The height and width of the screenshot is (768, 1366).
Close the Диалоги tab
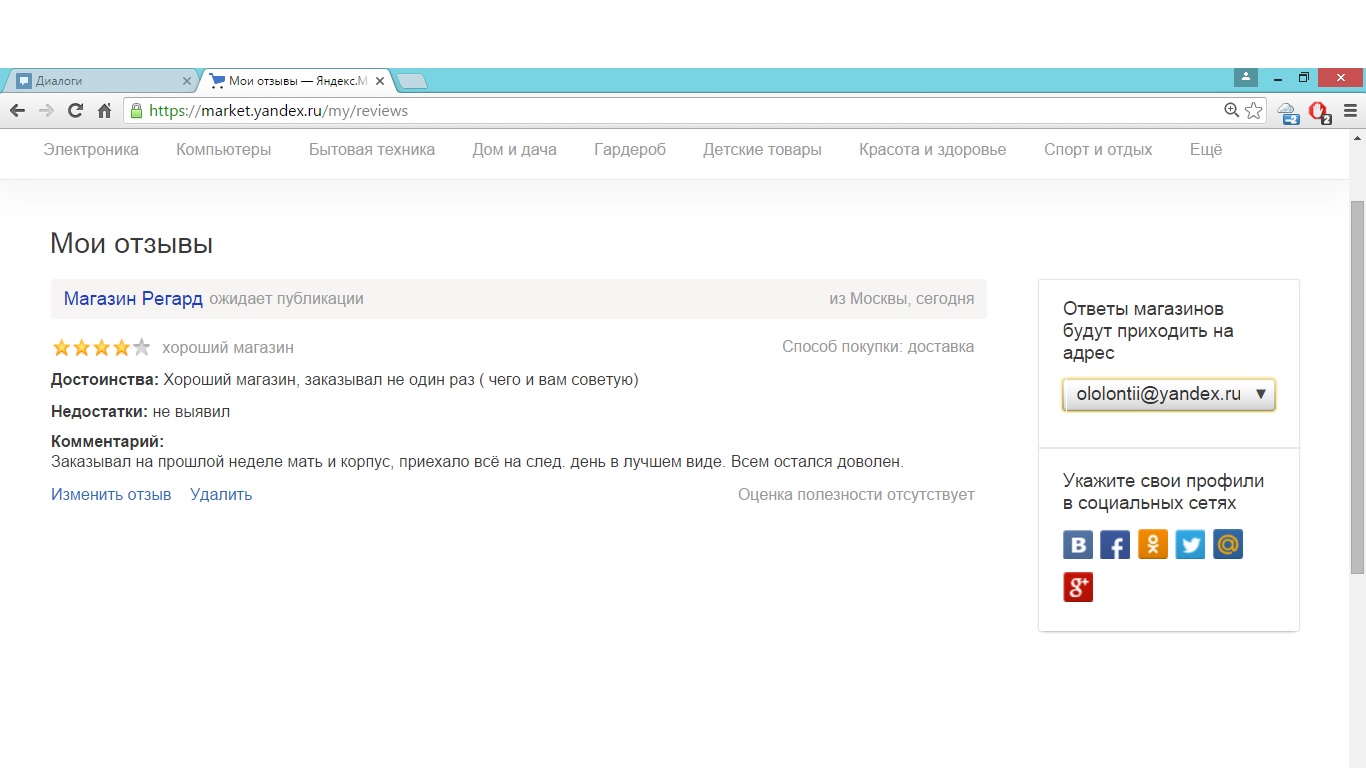[x=187, y=81]
